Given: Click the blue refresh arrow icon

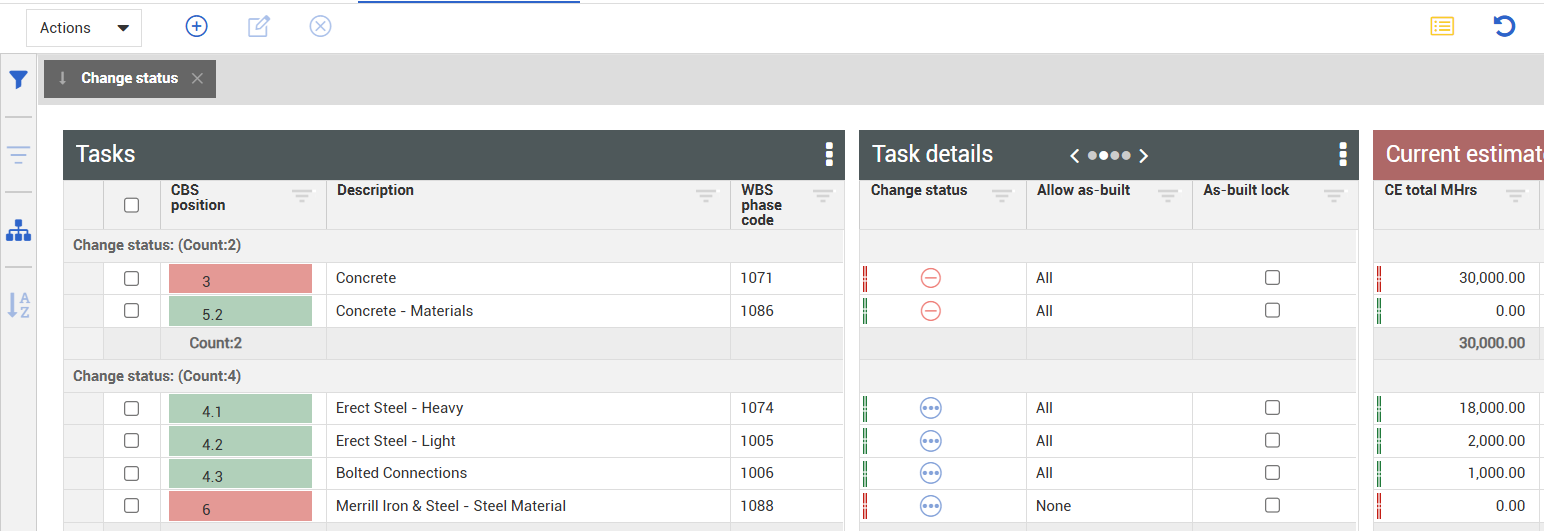Looking at the screenshot, I should (1504, 27).
